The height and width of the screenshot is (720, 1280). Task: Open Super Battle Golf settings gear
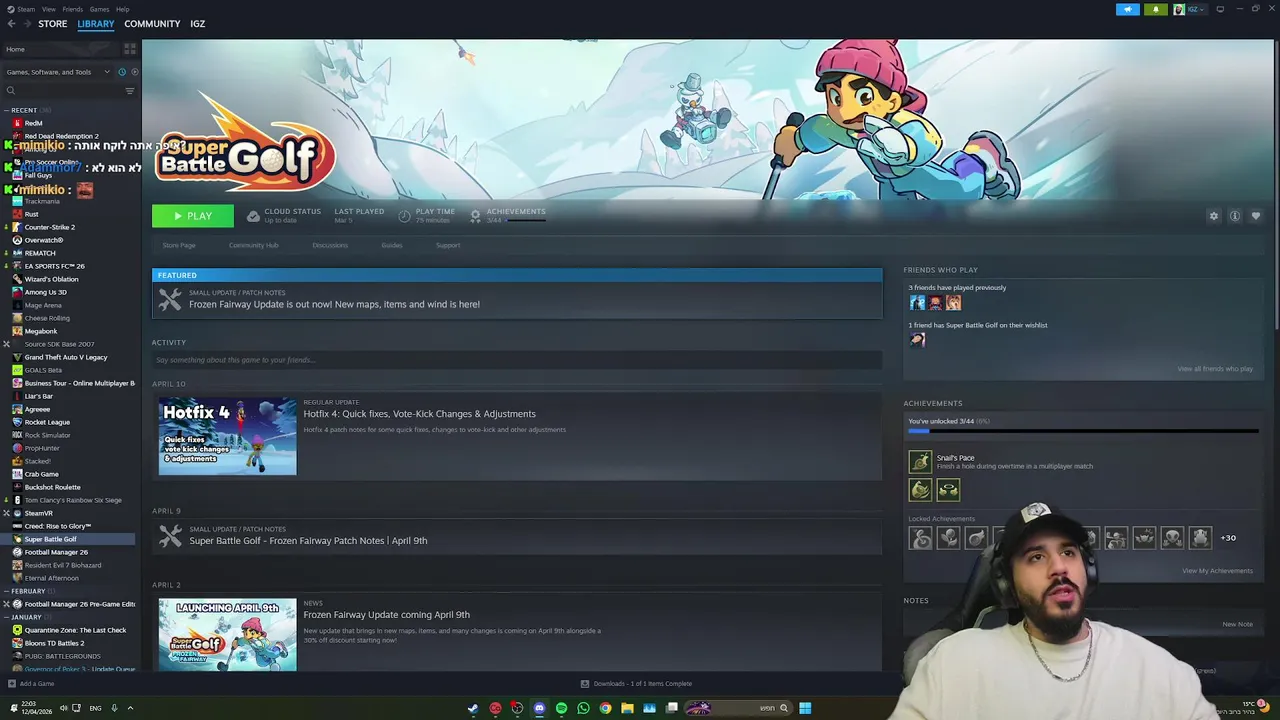click(1214, 216)
